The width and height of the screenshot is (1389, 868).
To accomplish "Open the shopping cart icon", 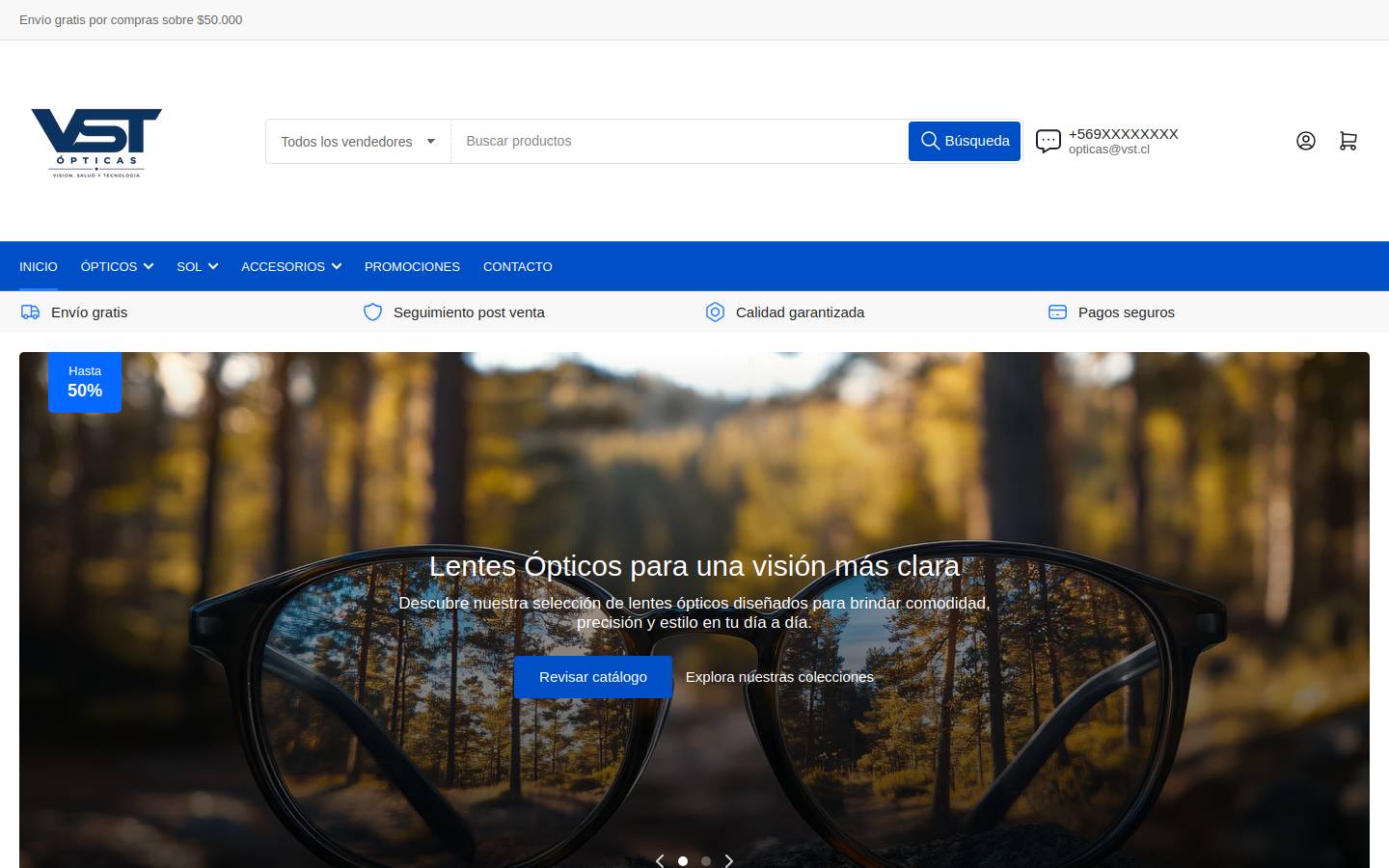I will click(1348, 141).
